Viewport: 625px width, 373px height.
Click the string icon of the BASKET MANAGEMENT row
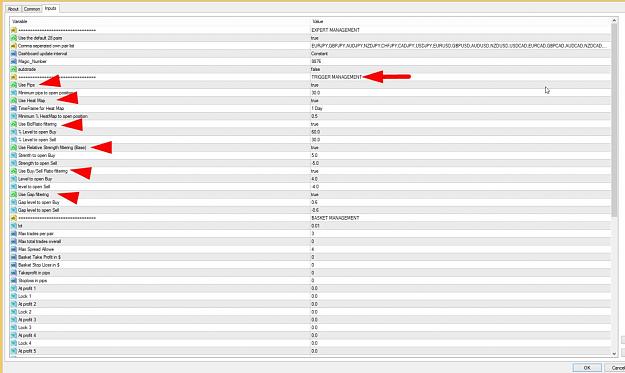[x=14, y=218]
